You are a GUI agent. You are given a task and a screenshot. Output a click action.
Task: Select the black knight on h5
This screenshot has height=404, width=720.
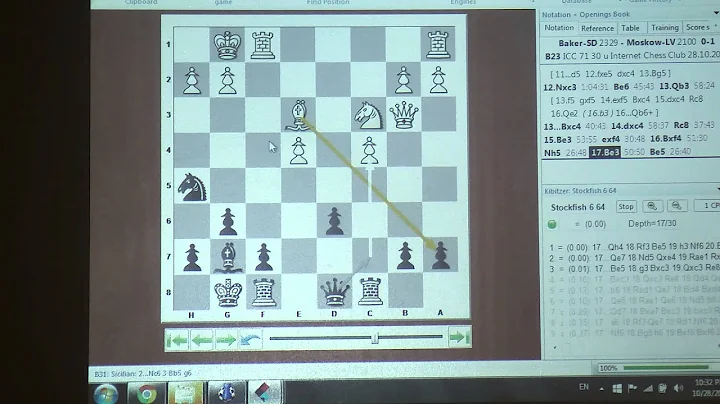pos(192,185)
